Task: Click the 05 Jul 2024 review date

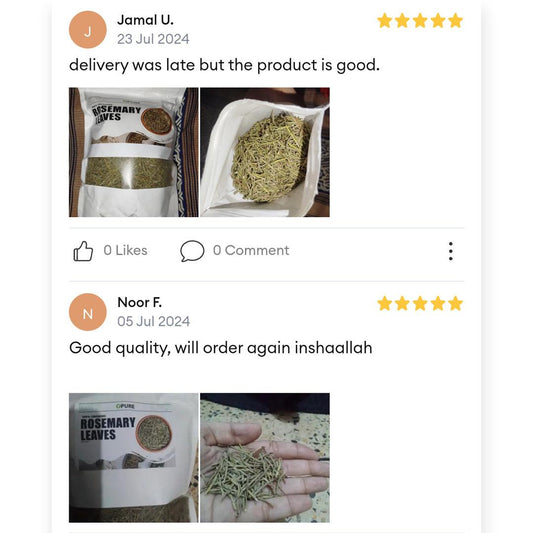Action: point(153,322)
